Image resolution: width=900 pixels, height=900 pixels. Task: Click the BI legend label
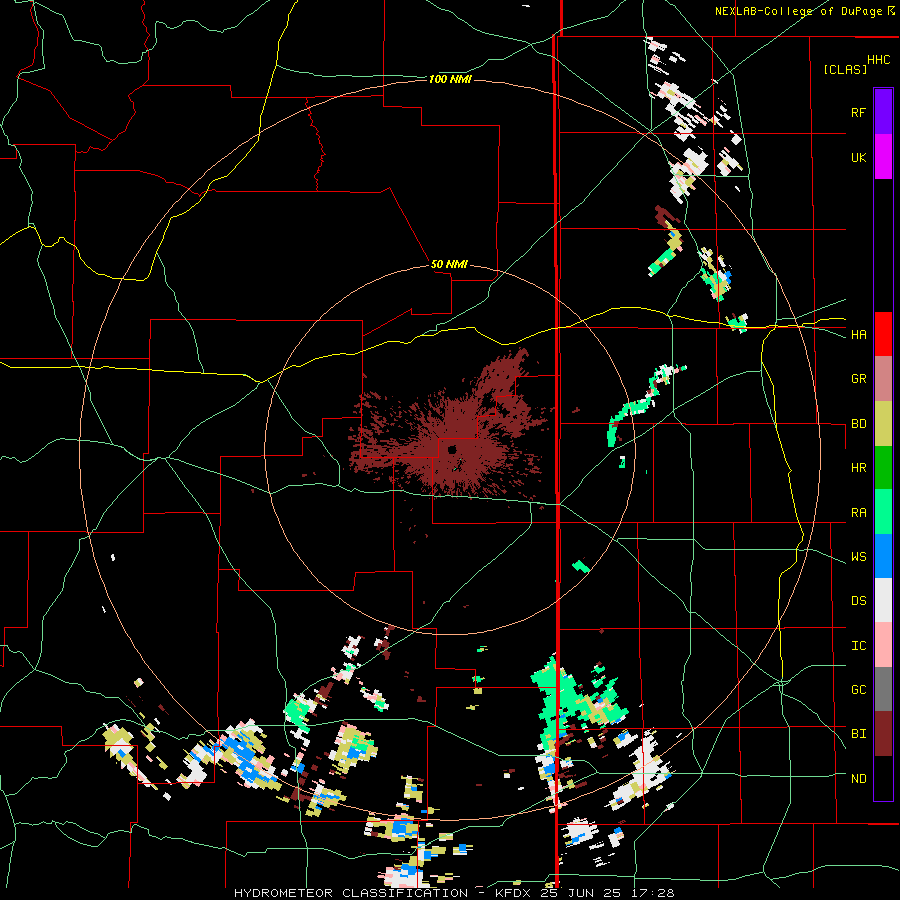858,734
